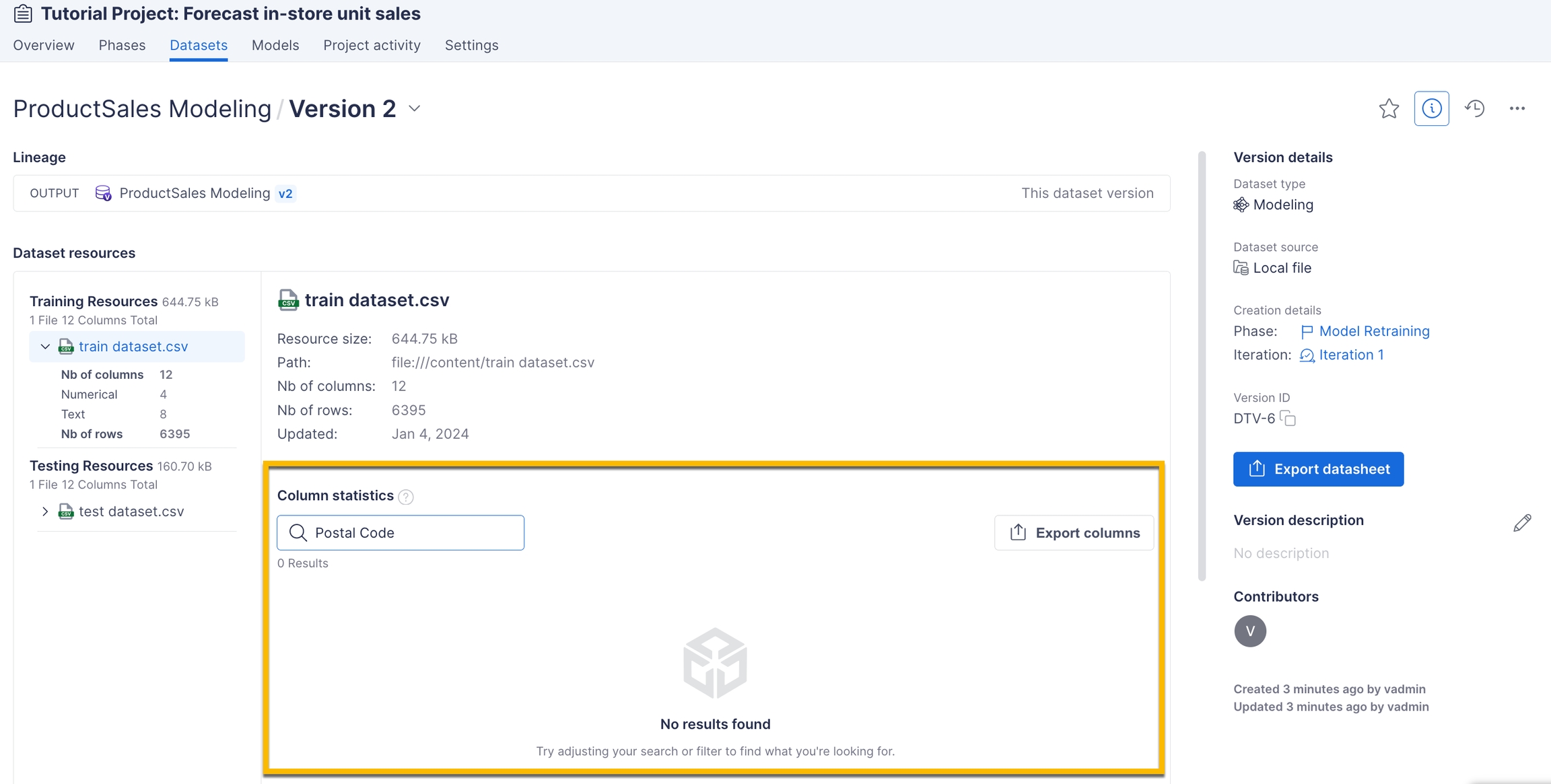Open the three-dot more options menu

pos(1517,108)
